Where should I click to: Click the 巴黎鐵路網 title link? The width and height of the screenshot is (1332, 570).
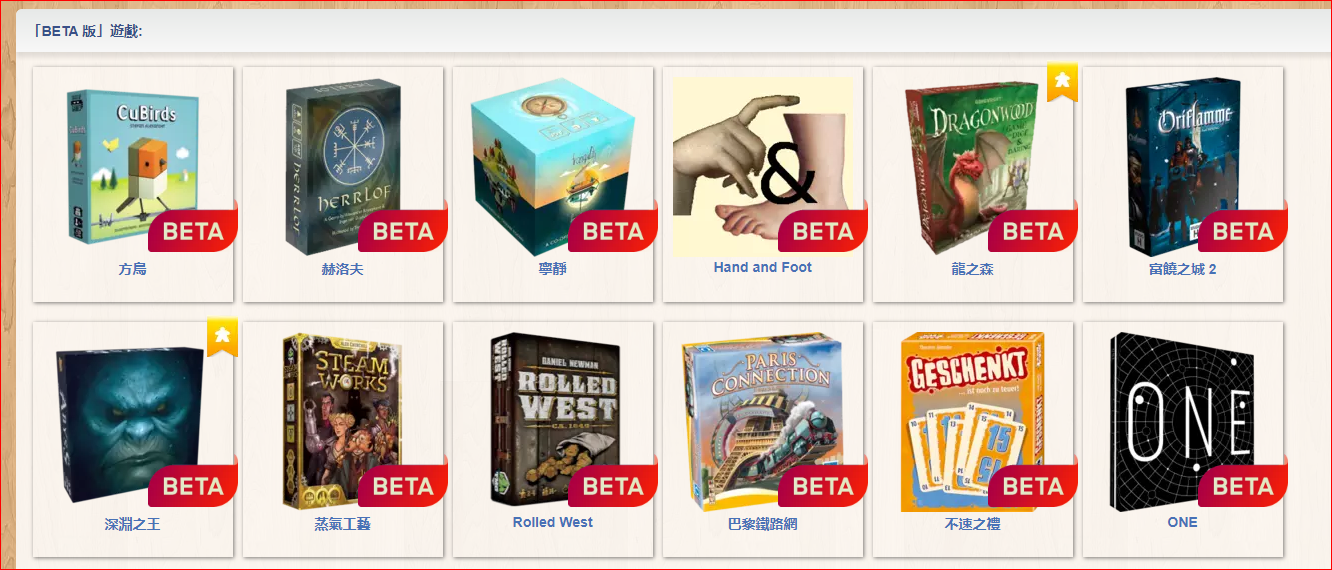click(x=763, y=524)
